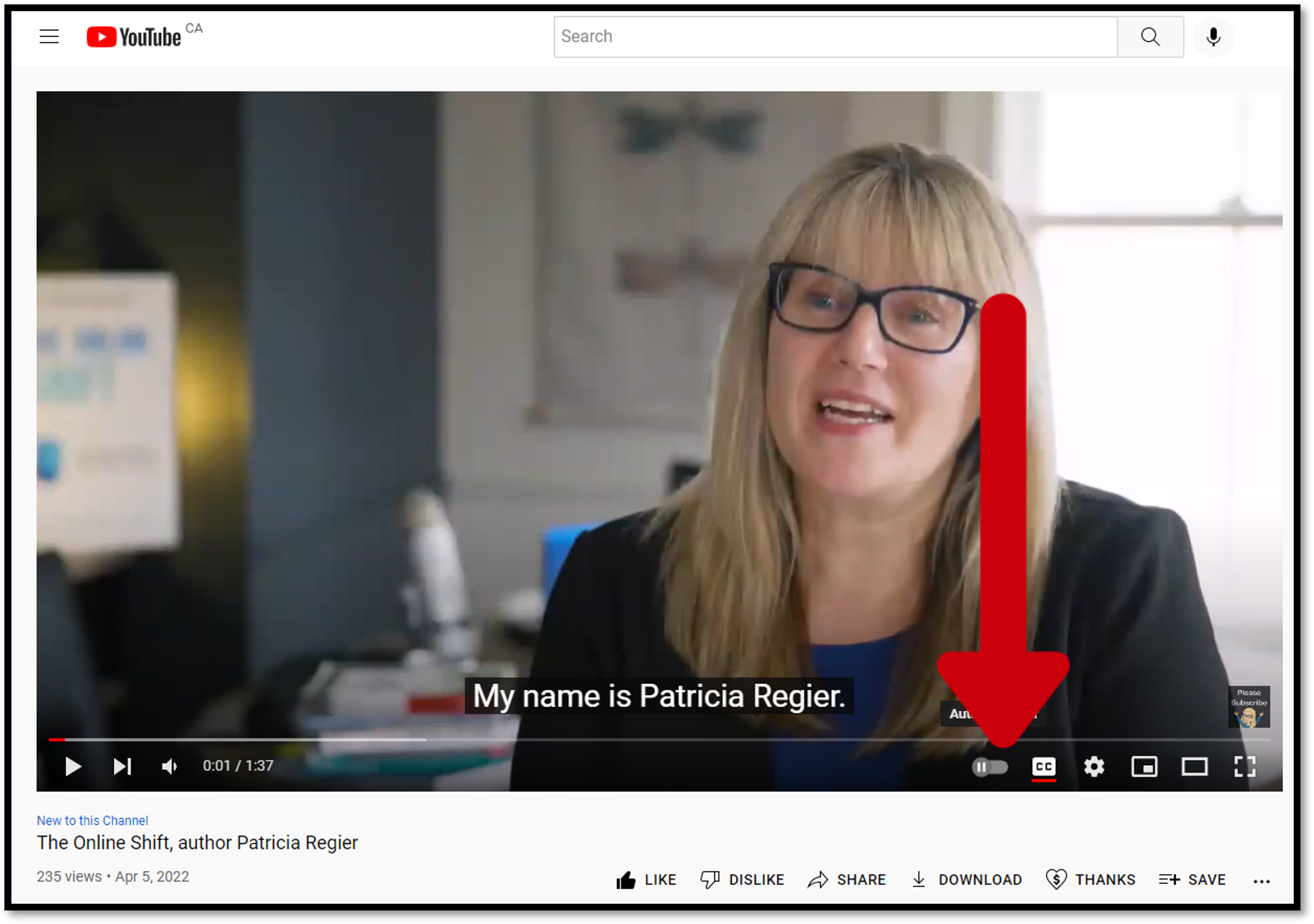Click the search magnifier button
The width and height of the screenshot is (1314, 924).
[1150, 37]
